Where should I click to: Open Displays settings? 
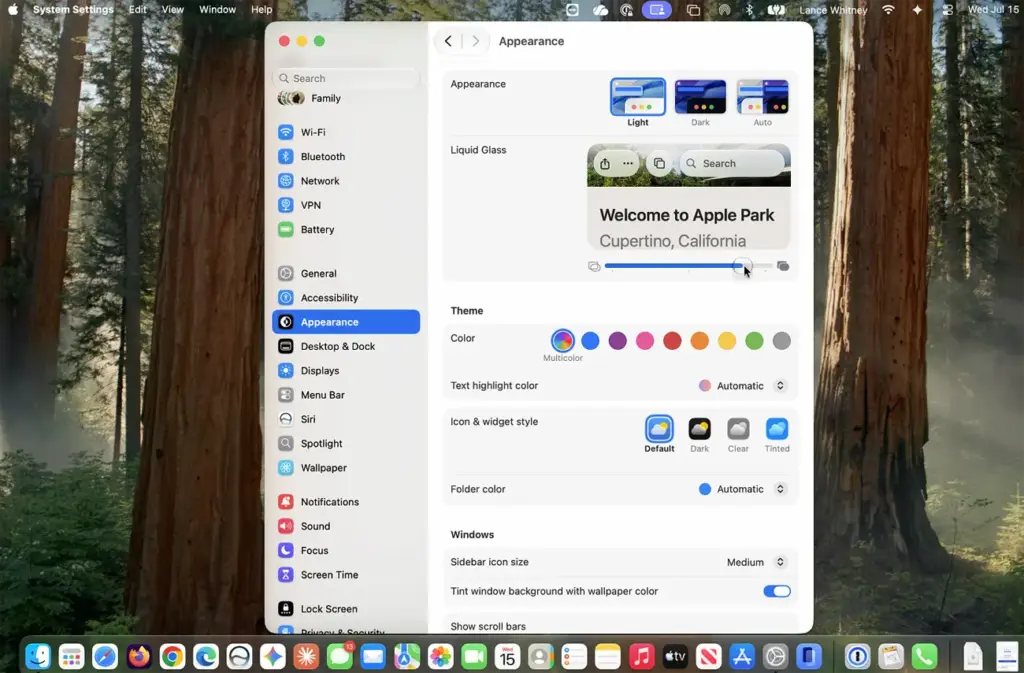click(x=346, y=370)
